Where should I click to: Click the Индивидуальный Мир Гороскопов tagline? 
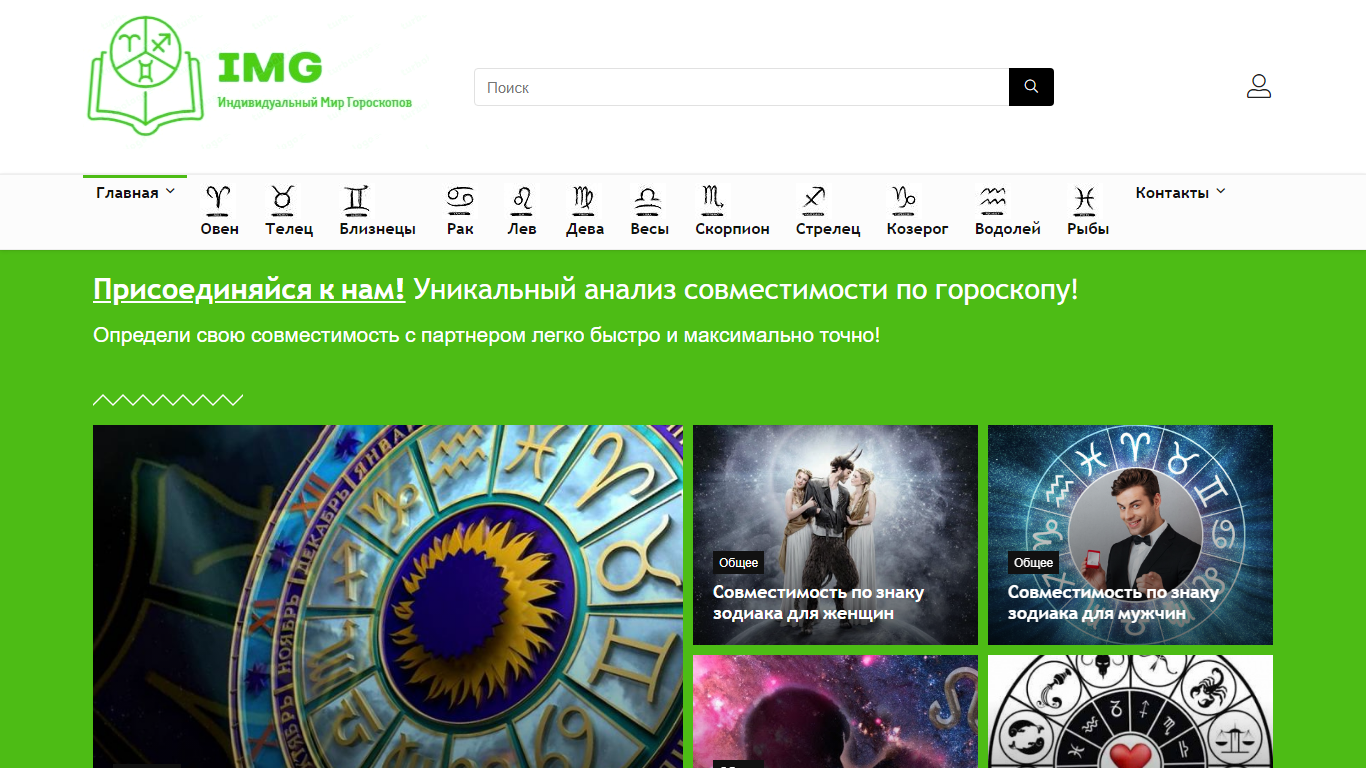[315, 103]
